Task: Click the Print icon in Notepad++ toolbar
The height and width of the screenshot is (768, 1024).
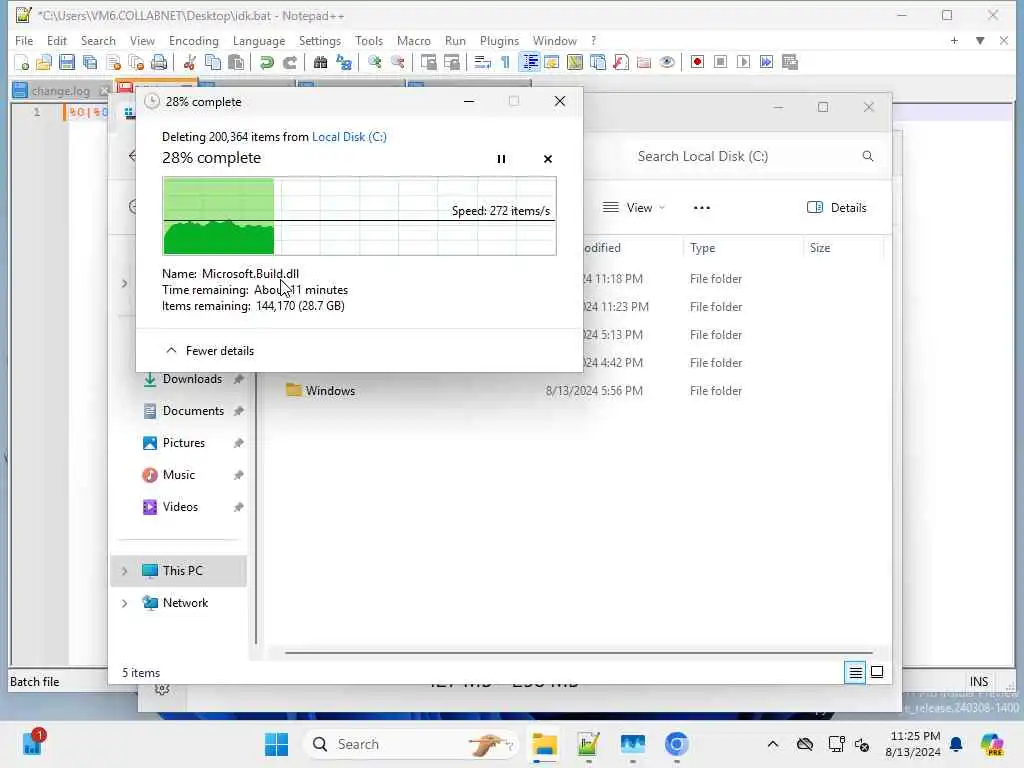Action: tap(159, 62)
